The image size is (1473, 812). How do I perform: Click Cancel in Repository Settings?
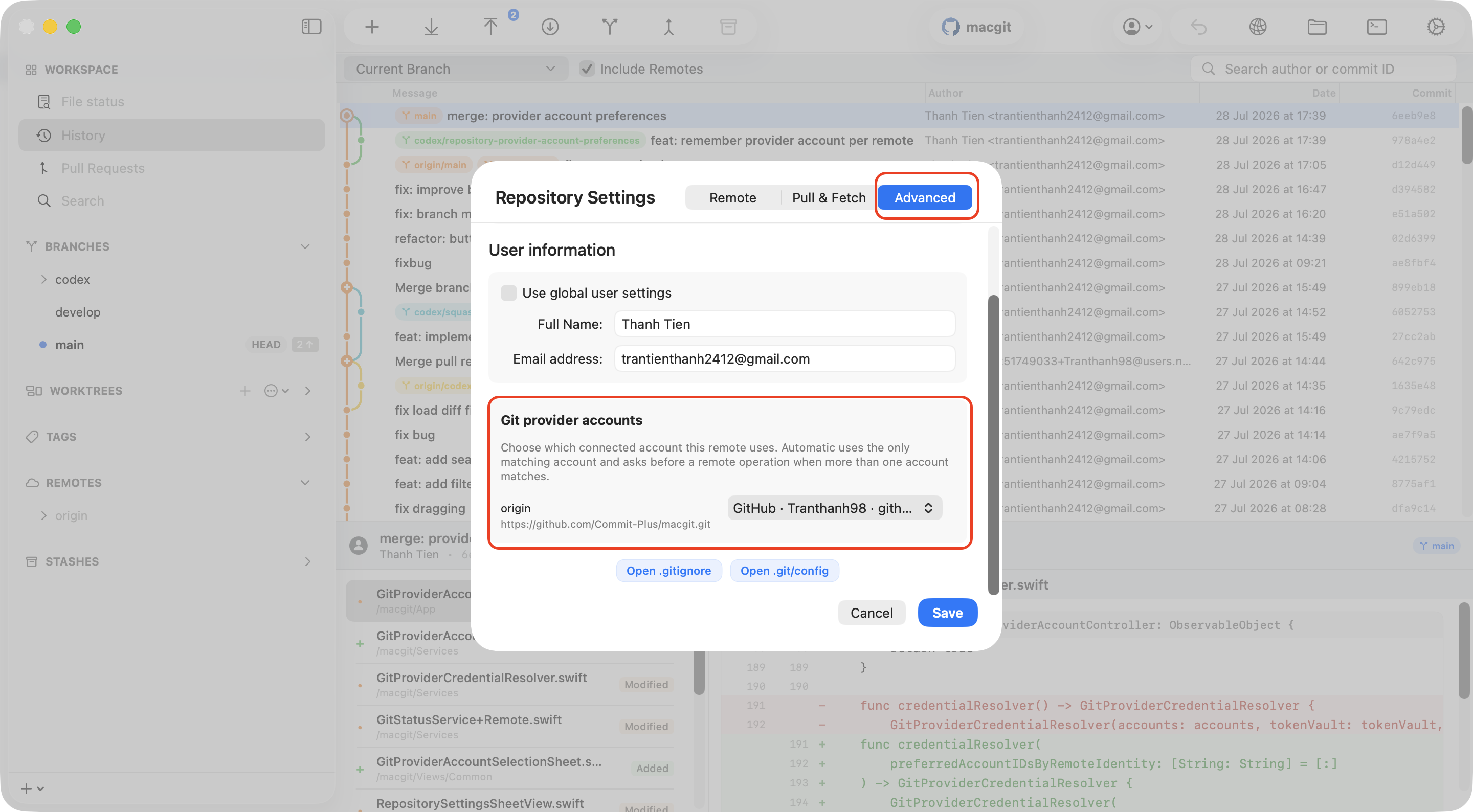pyautogui.click(x=872, y=613)
